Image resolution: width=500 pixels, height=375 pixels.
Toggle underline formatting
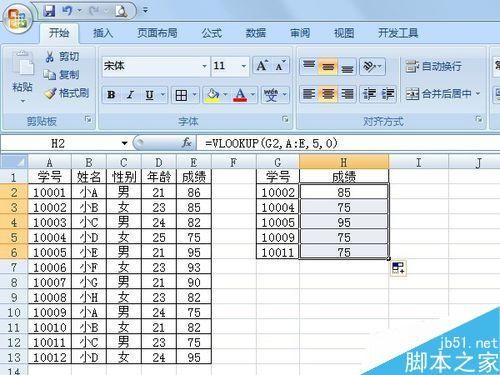click(x=150, y=95)
